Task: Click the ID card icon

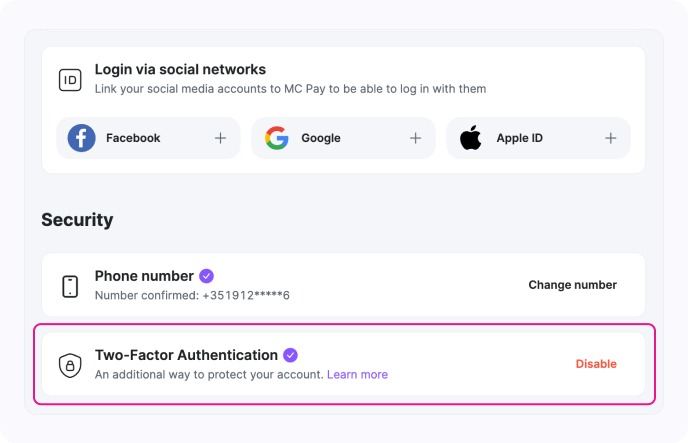Action: coord(70,81)
